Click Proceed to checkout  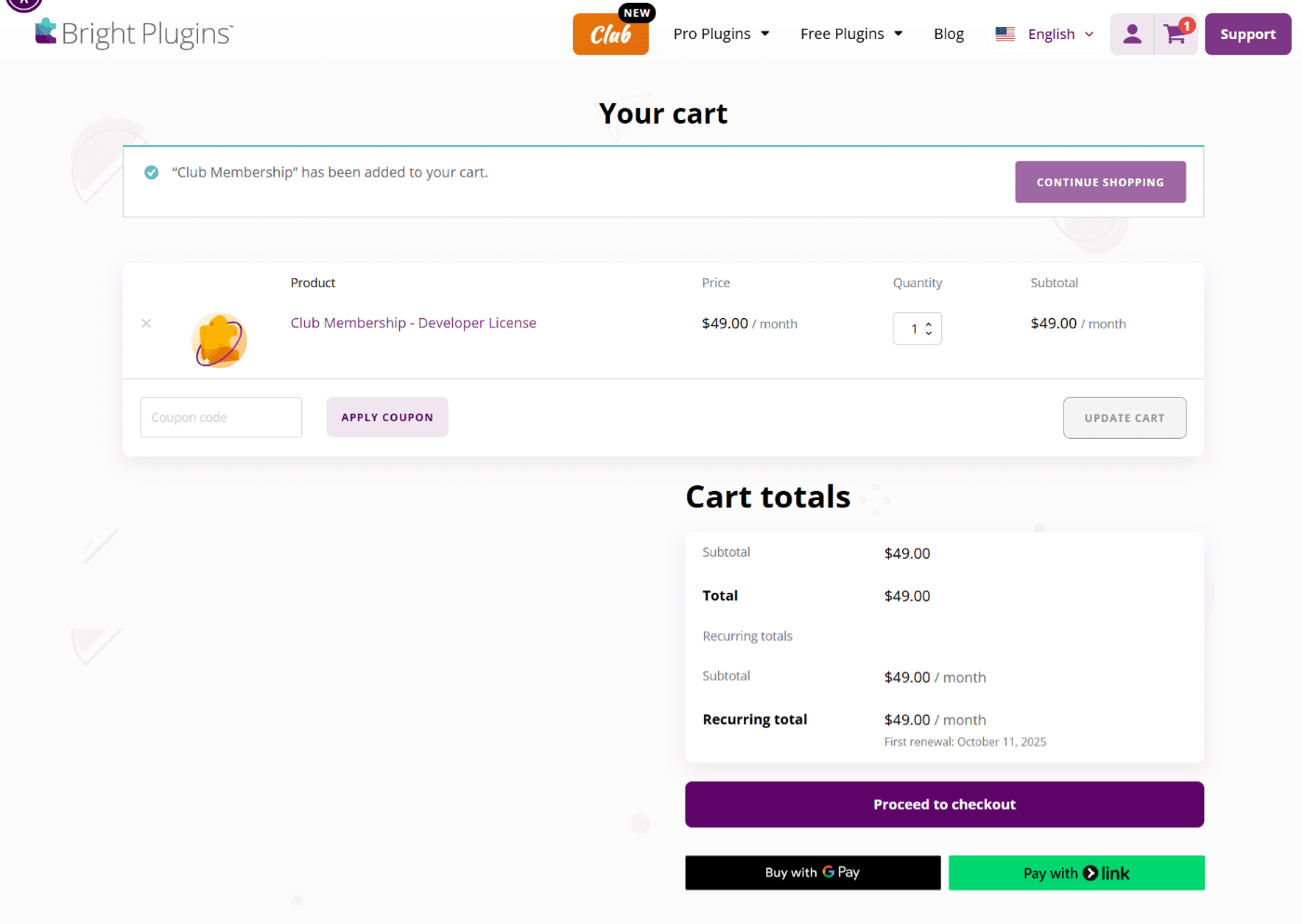945,804
